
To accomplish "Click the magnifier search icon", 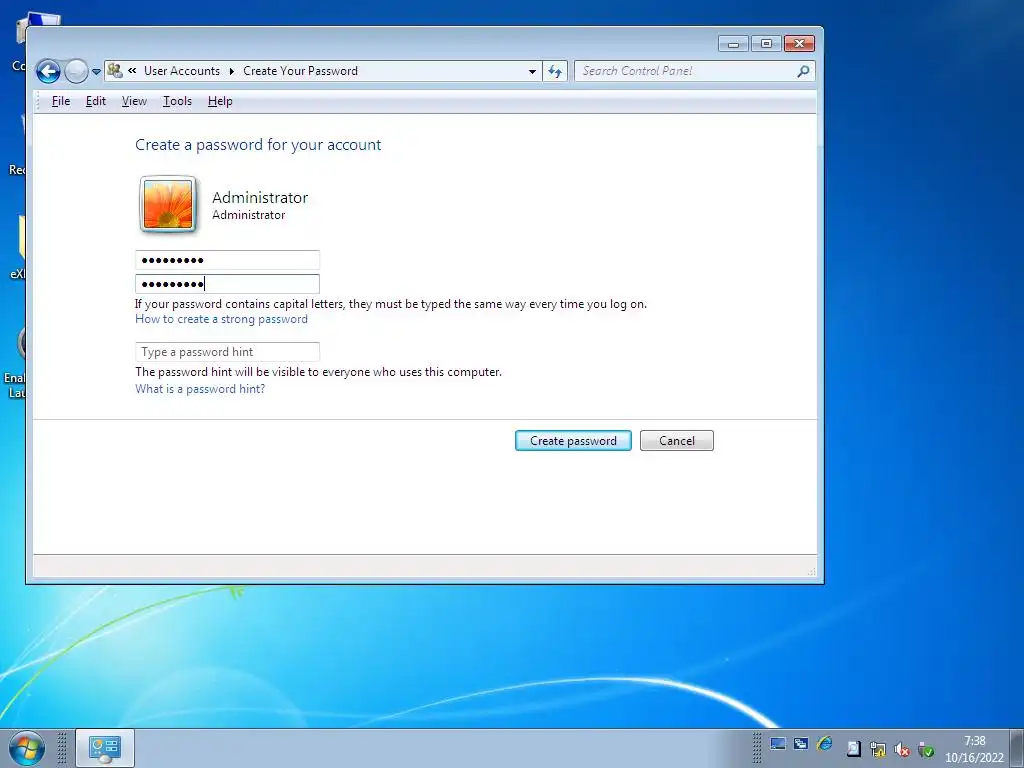I will click(x=803, y=71).
